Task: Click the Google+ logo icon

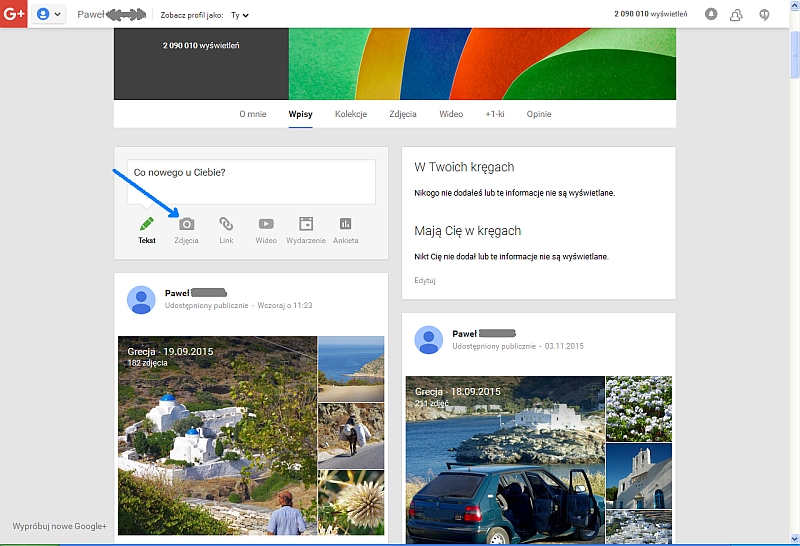Action: click(13, 14)
